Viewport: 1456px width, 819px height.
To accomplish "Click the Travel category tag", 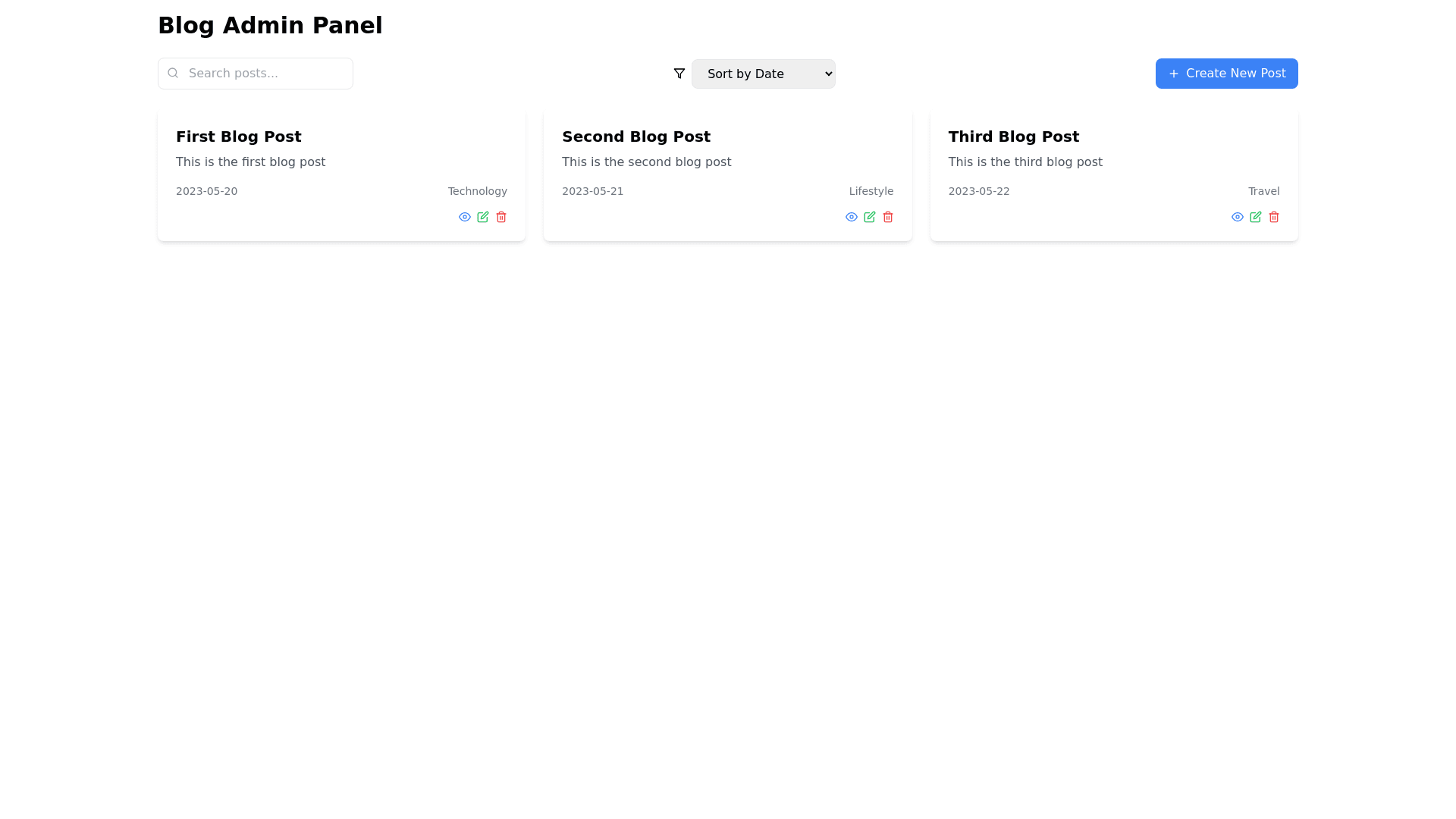I will click(1263, 191).
